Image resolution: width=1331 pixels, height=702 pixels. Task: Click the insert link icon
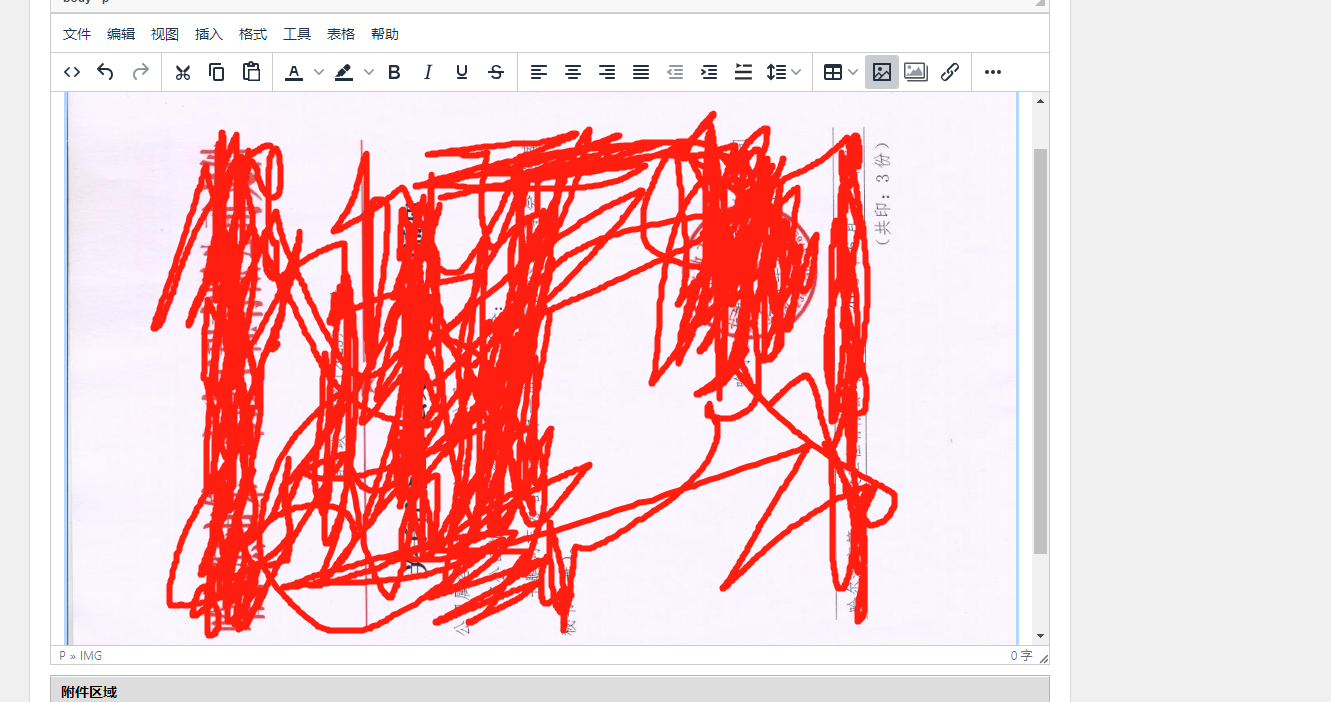[x=949, y=72]
